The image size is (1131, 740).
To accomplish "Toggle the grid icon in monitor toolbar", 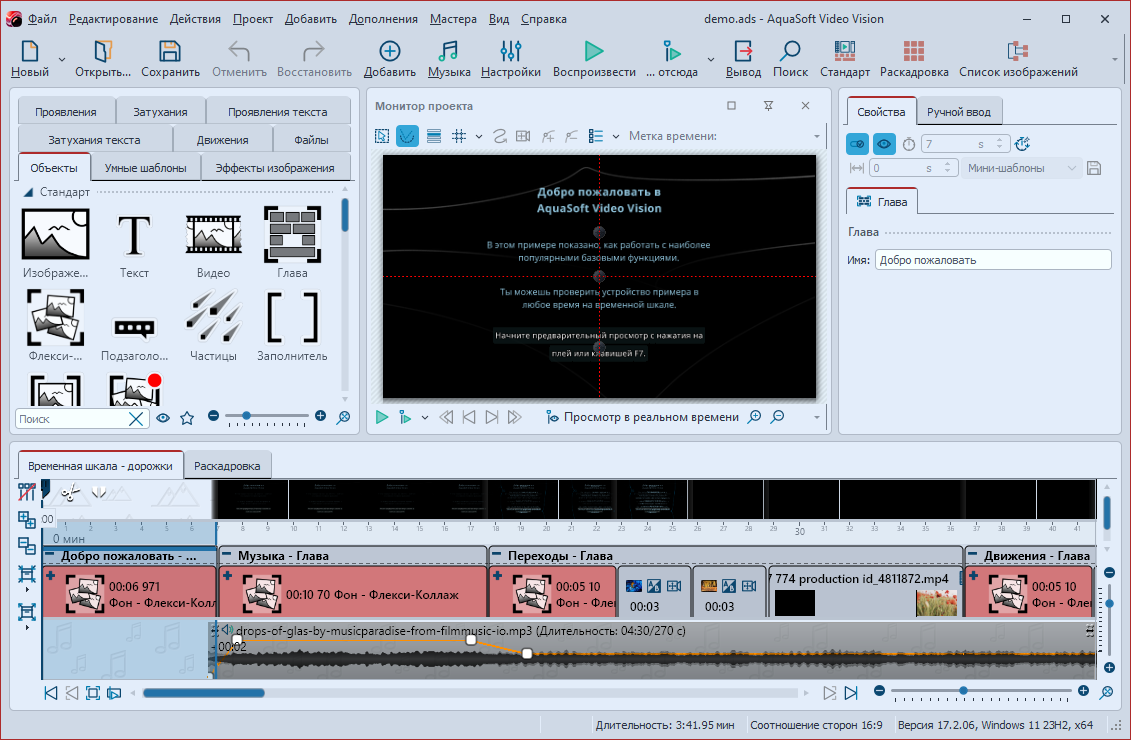I will pyautogui.click(x=459, y=136).
